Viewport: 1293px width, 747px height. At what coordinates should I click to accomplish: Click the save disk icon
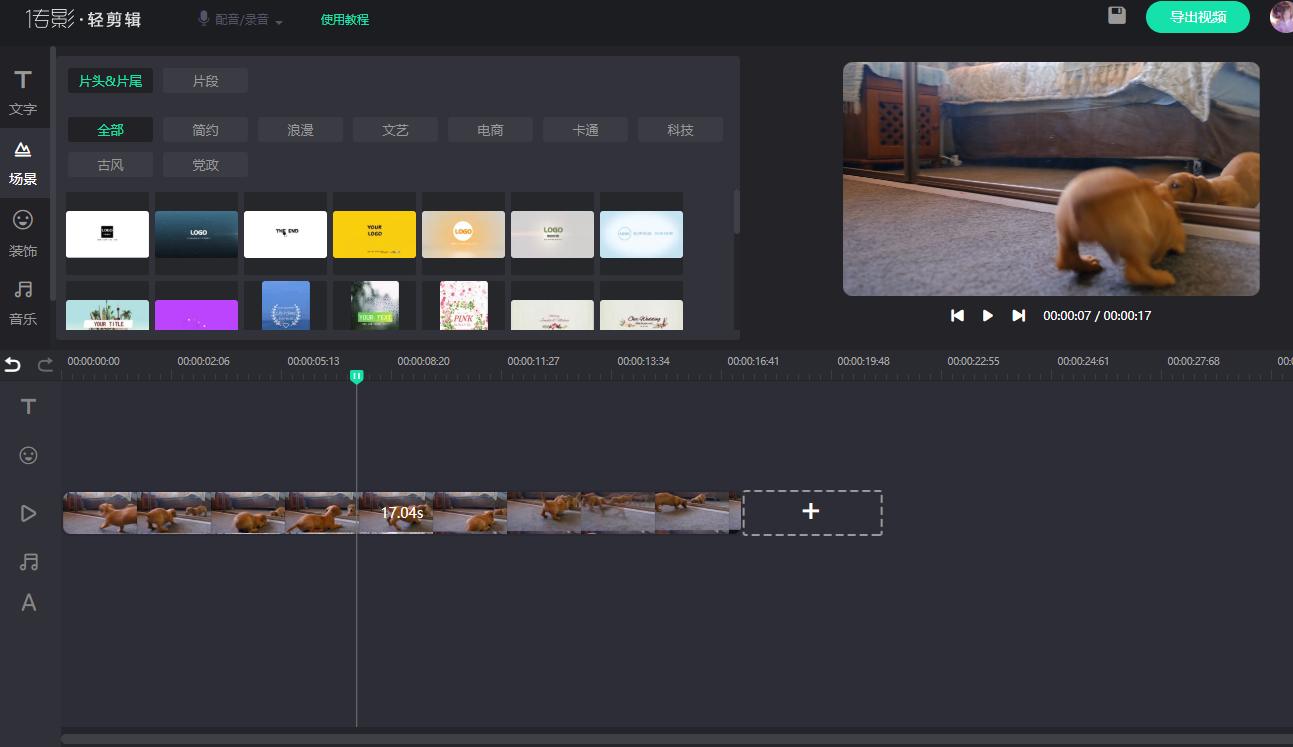click(x=1117, y=16)
